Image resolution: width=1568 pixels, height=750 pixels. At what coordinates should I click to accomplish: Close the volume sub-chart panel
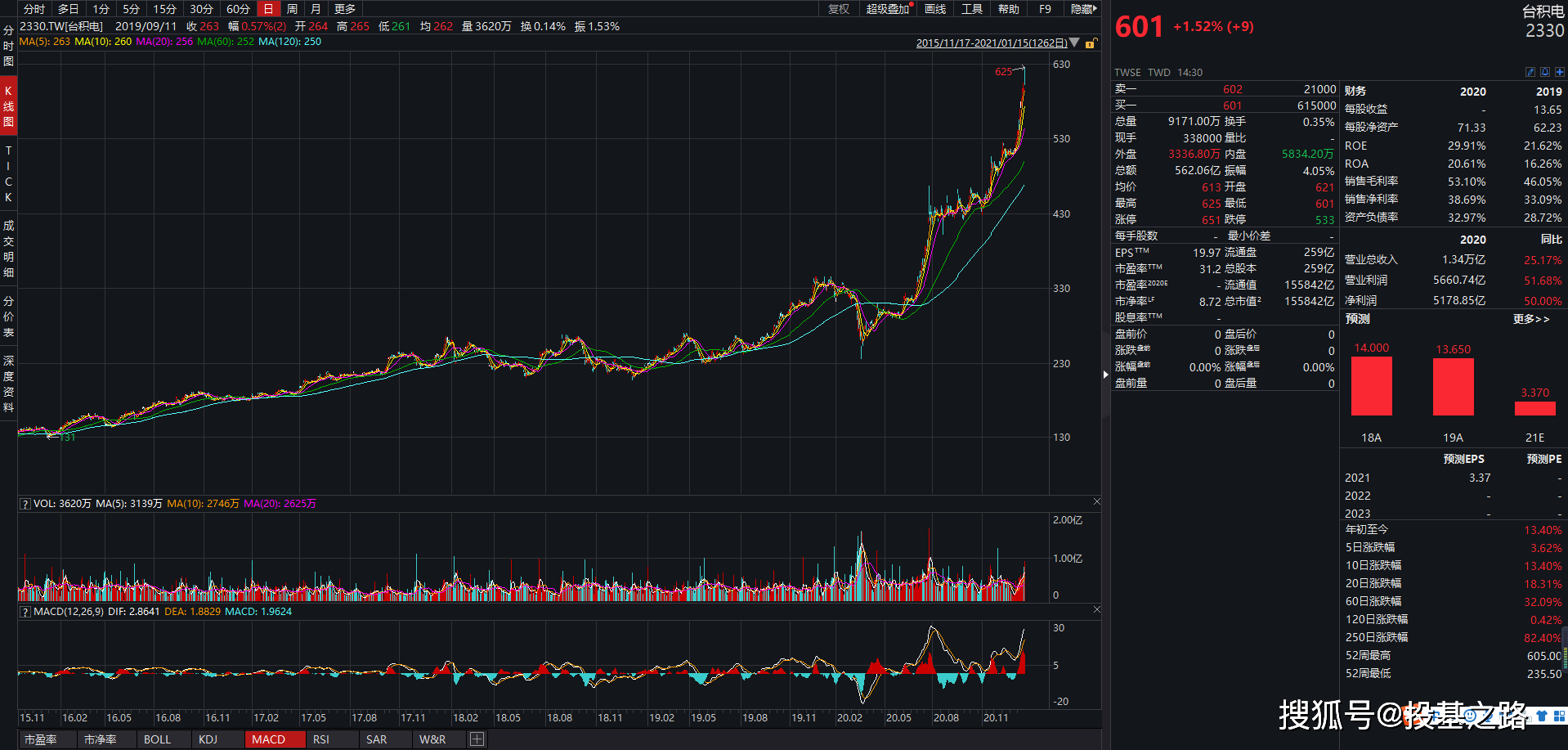pos(1097,501)
